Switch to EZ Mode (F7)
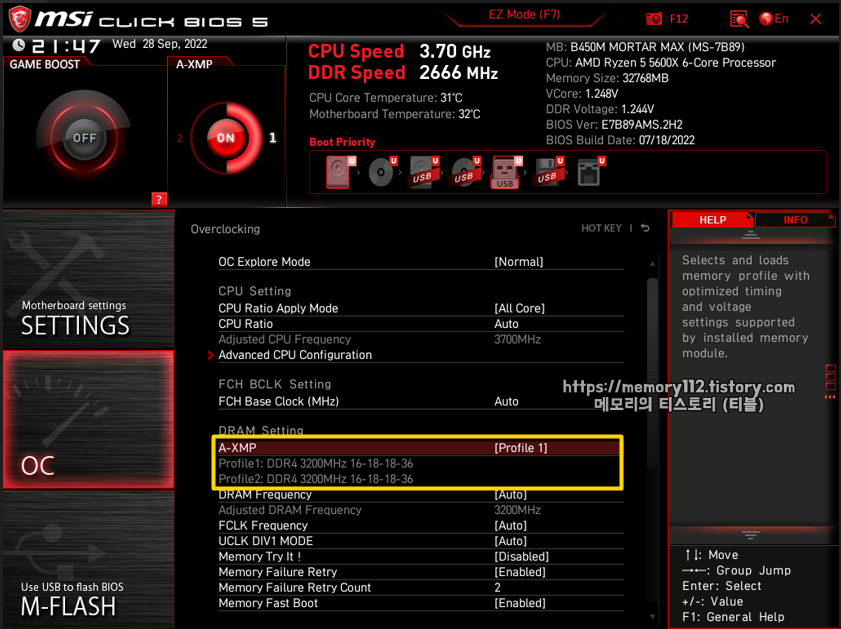 pyautogui.click(x=524, y=15)
